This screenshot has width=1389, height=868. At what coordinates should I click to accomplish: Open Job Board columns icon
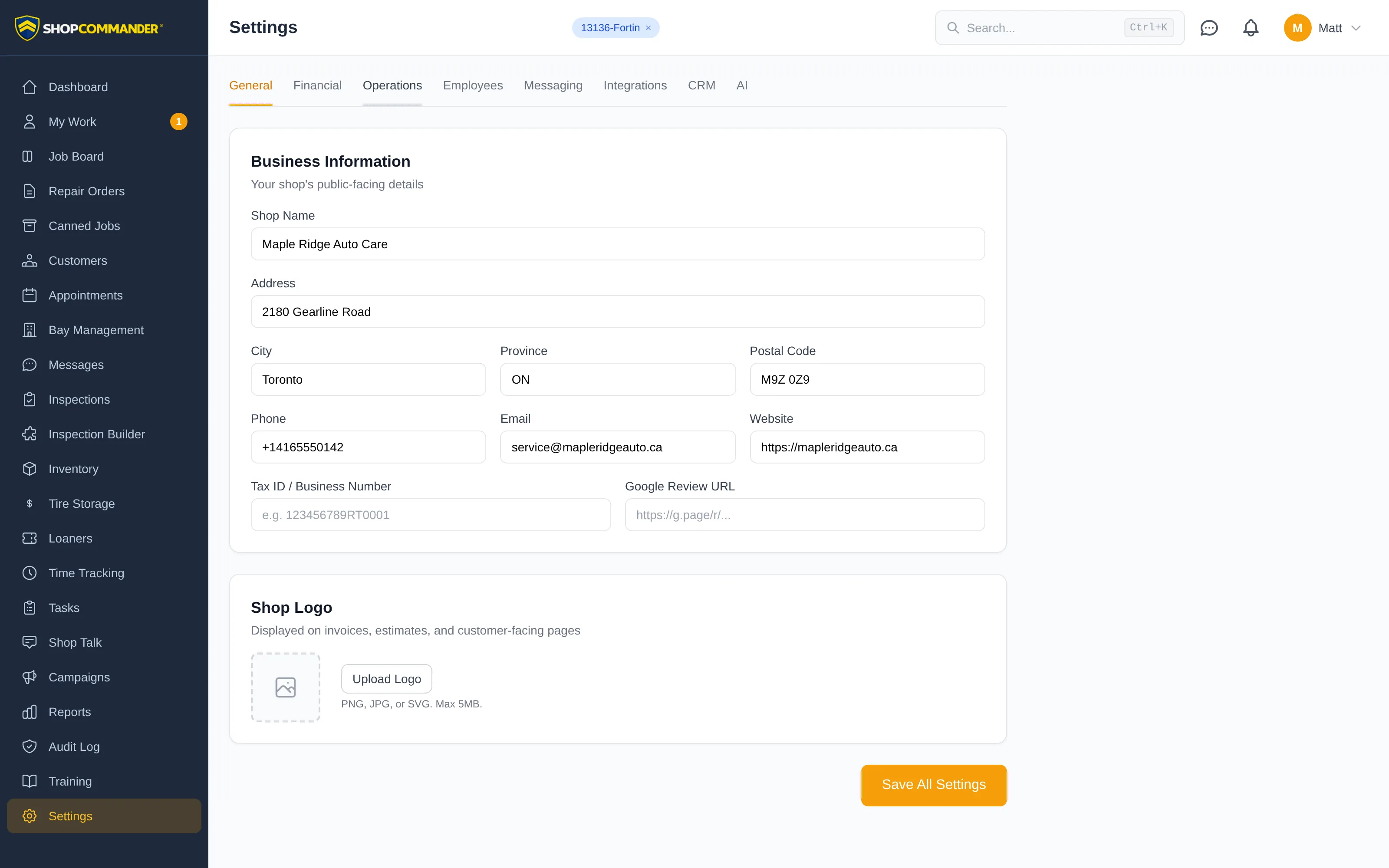point(27,157)
